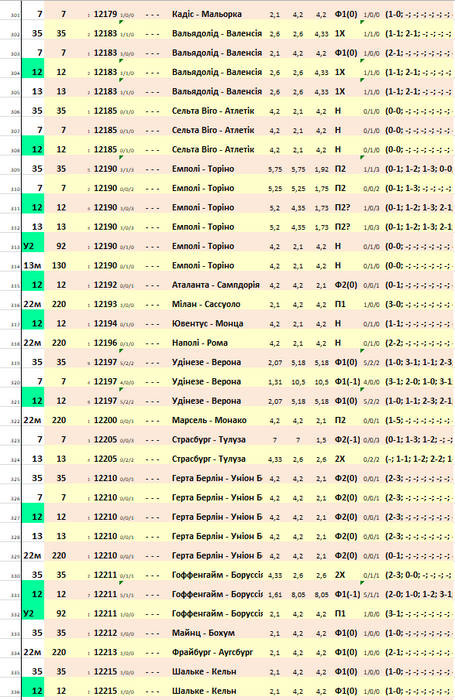This screenshot has height=700, width=455.
Task: Select the cell 'Наполі - Рома'
Action: coord(200,343)
